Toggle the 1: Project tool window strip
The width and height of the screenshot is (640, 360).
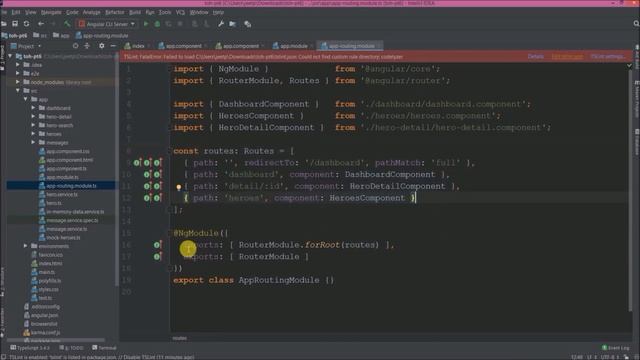2,57
